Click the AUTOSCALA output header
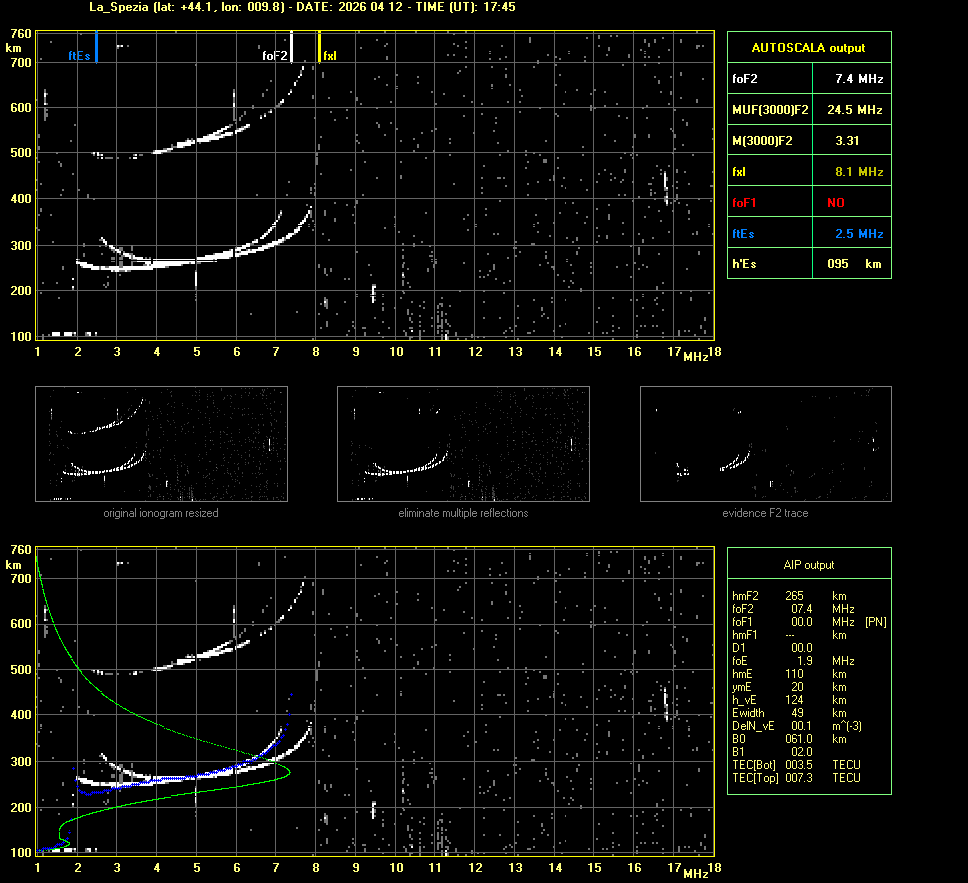The image size is (968, 883). [x=808, y=47]
